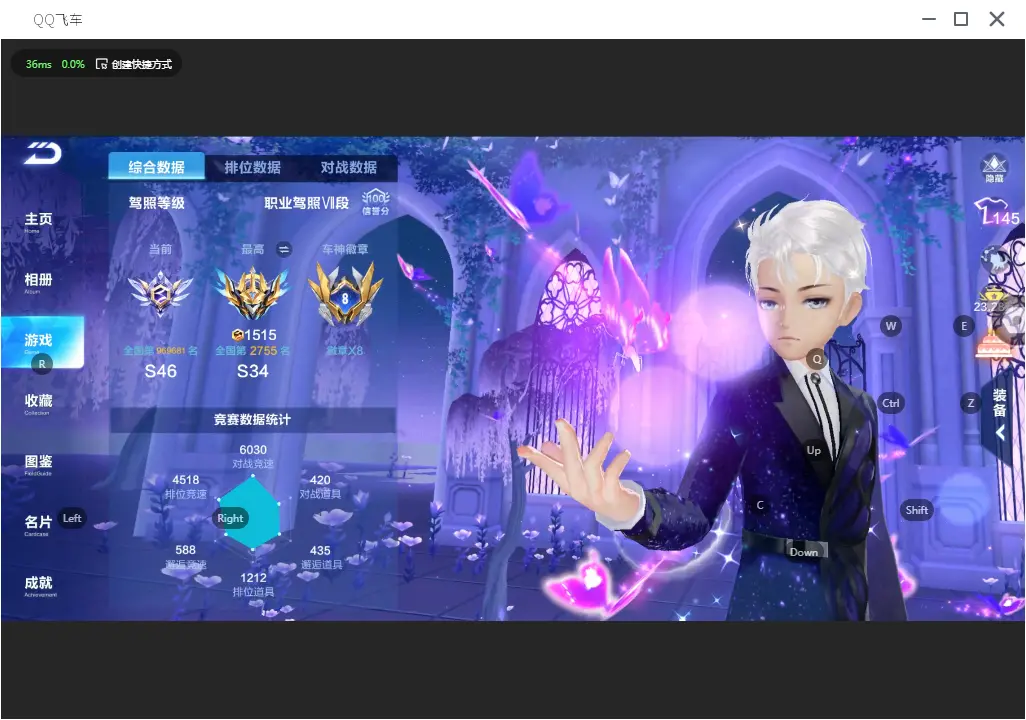Click the 驾照等级 heading
The image size is (1026, 720).
(156, 203)
